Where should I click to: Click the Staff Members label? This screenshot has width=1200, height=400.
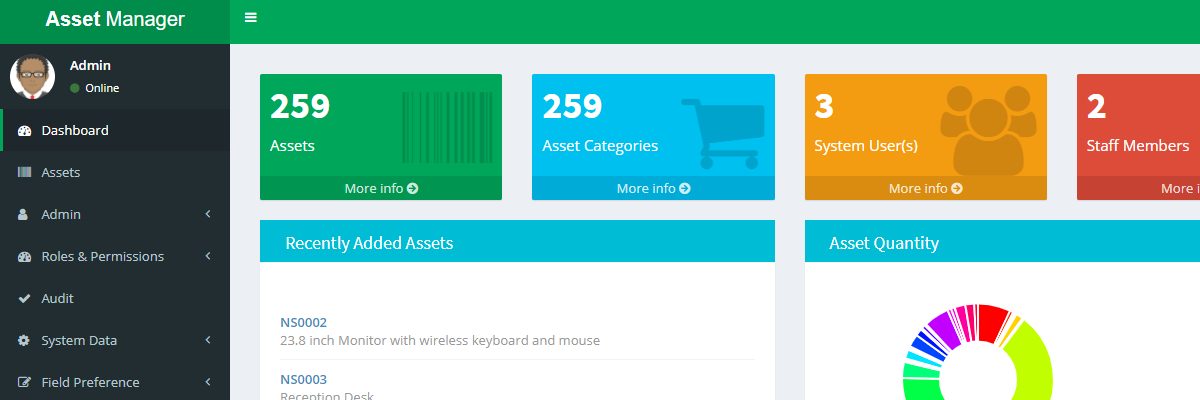[1138, 146]
